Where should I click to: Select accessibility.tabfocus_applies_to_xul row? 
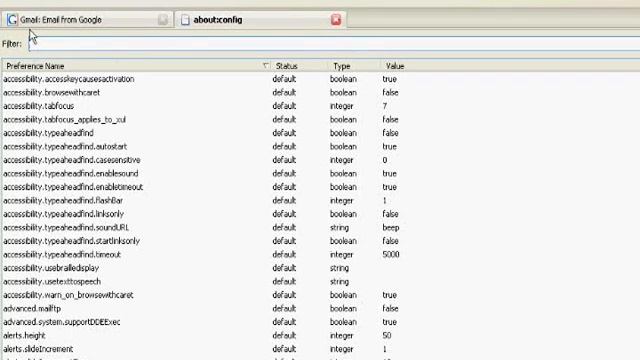click(321, 119)
